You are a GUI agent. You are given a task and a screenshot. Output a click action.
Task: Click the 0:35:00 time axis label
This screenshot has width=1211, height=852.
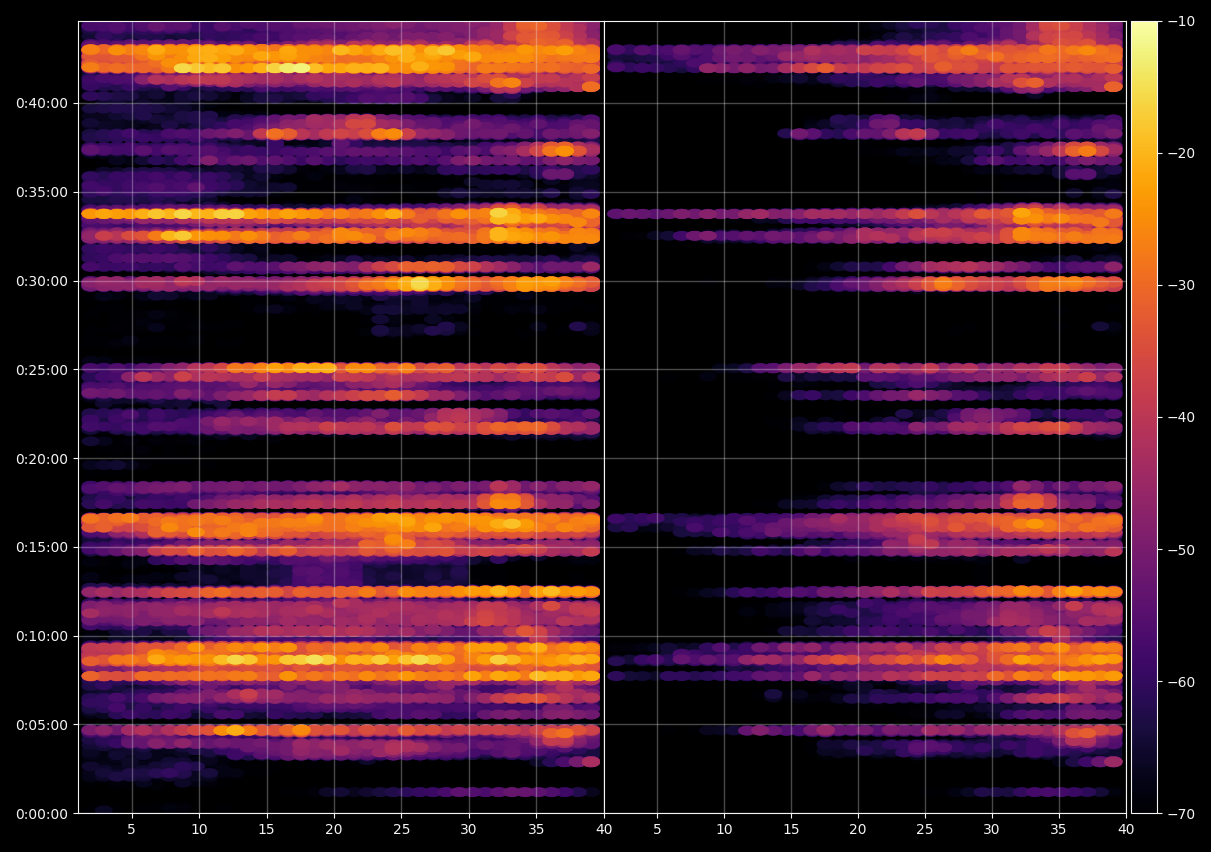point(42,191)
